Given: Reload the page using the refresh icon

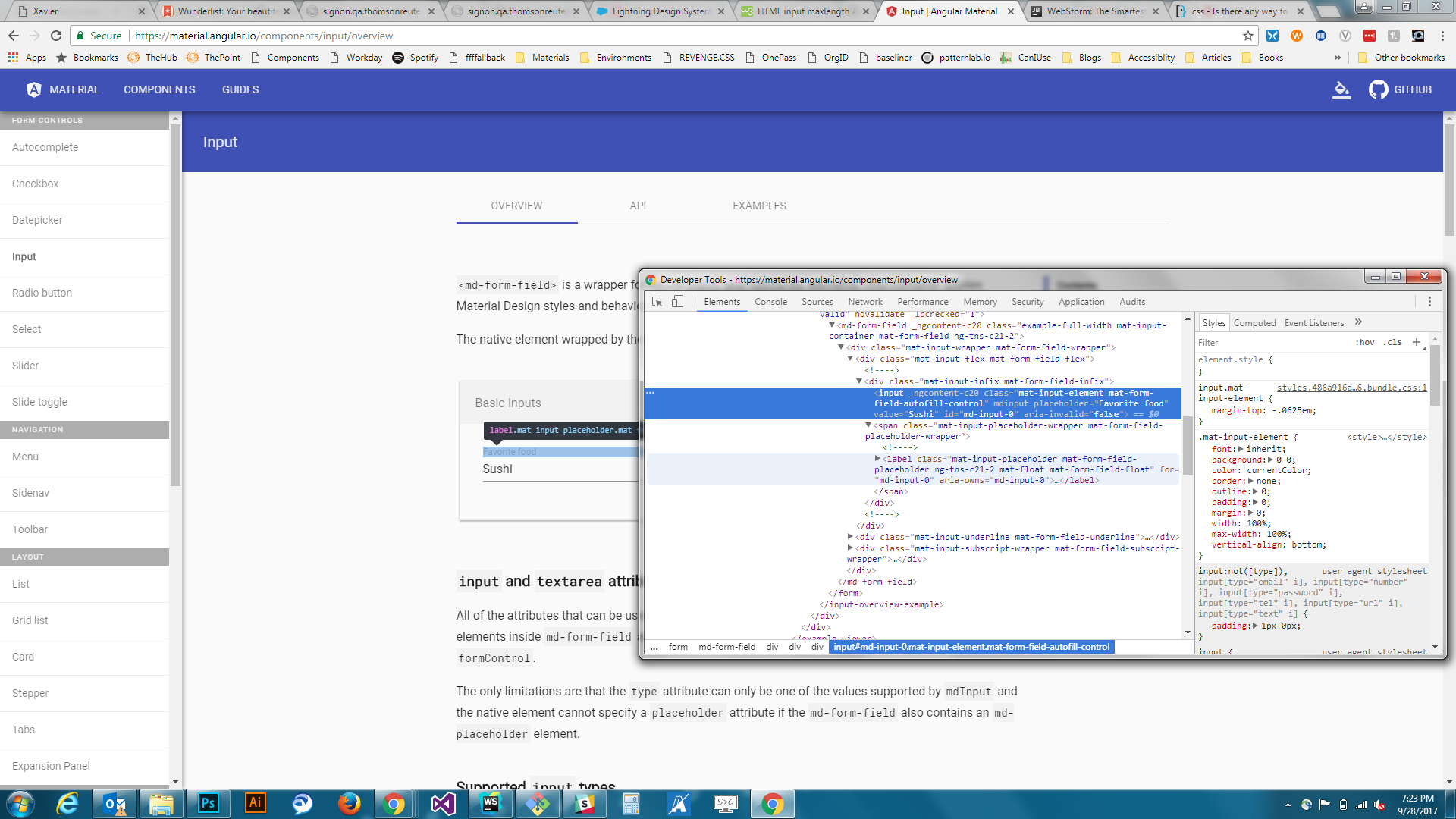Looking at the screenshot, I should click(56, 36).
